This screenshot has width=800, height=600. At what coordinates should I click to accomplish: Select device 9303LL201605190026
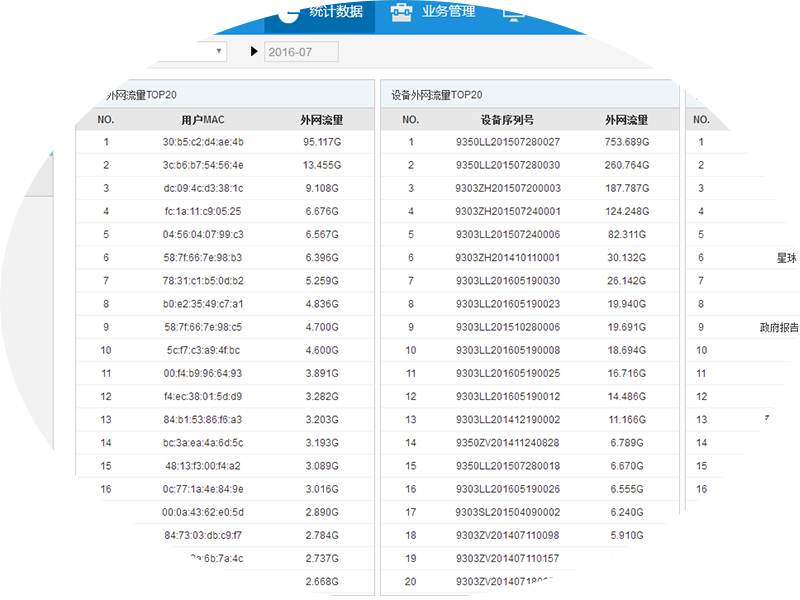508,489
